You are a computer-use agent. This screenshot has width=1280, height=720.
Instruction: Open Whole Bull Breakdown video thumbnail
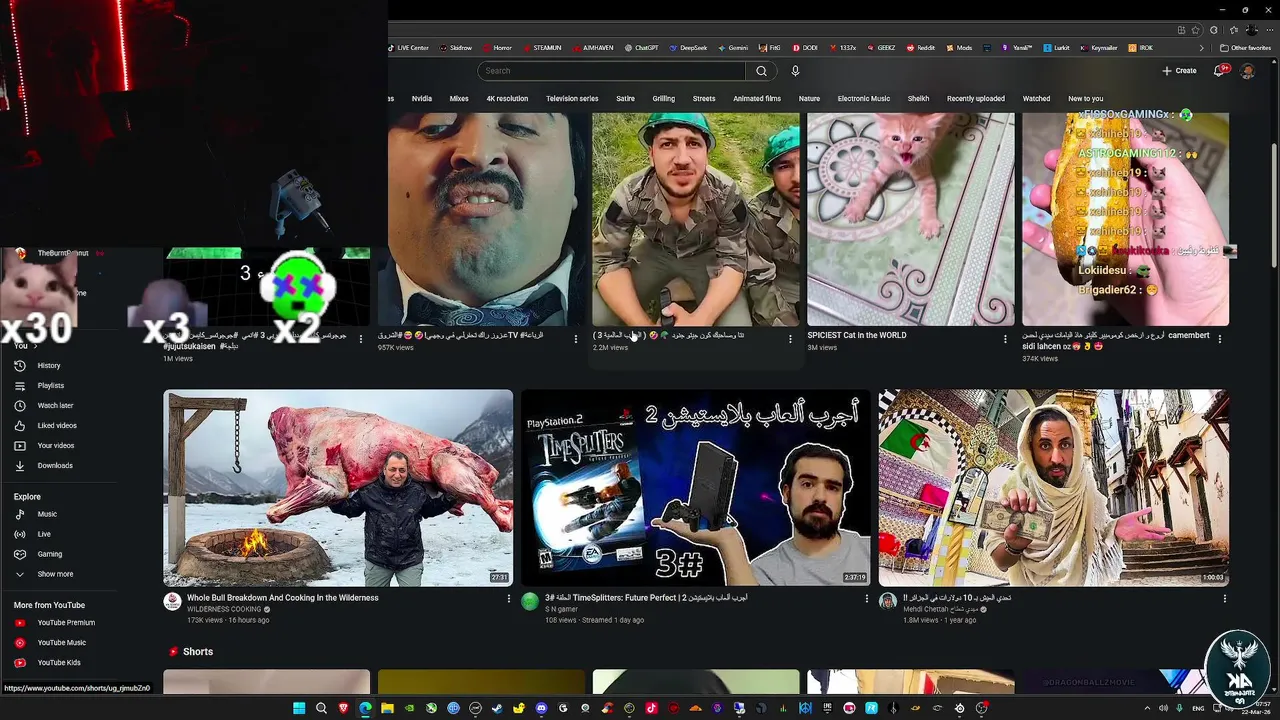pyautogui.click(x=338, y=488)
